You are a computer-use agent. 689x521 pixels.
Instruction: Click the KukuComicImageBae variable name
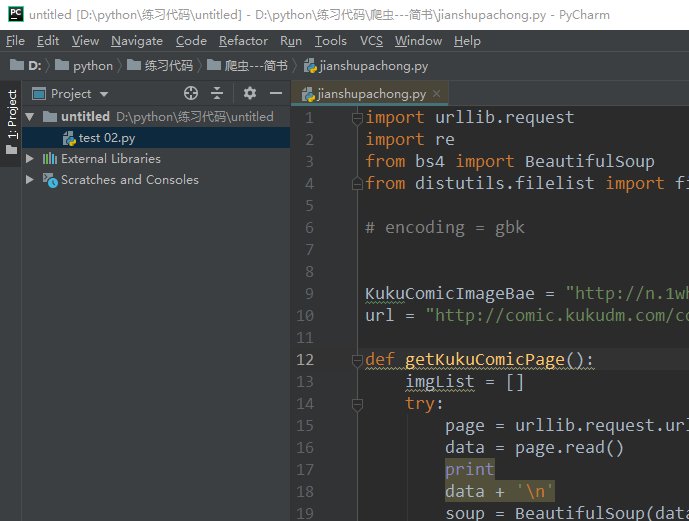(450, 293)
